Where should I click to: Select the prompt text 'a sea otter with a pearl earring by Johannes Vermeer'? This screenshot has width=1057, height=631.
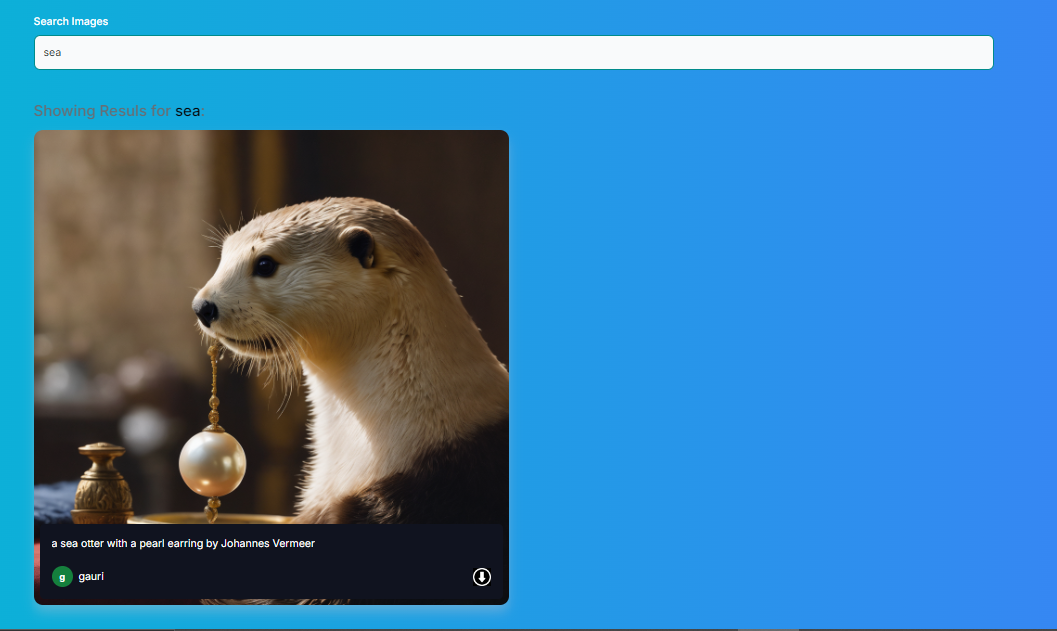point(183,543)
